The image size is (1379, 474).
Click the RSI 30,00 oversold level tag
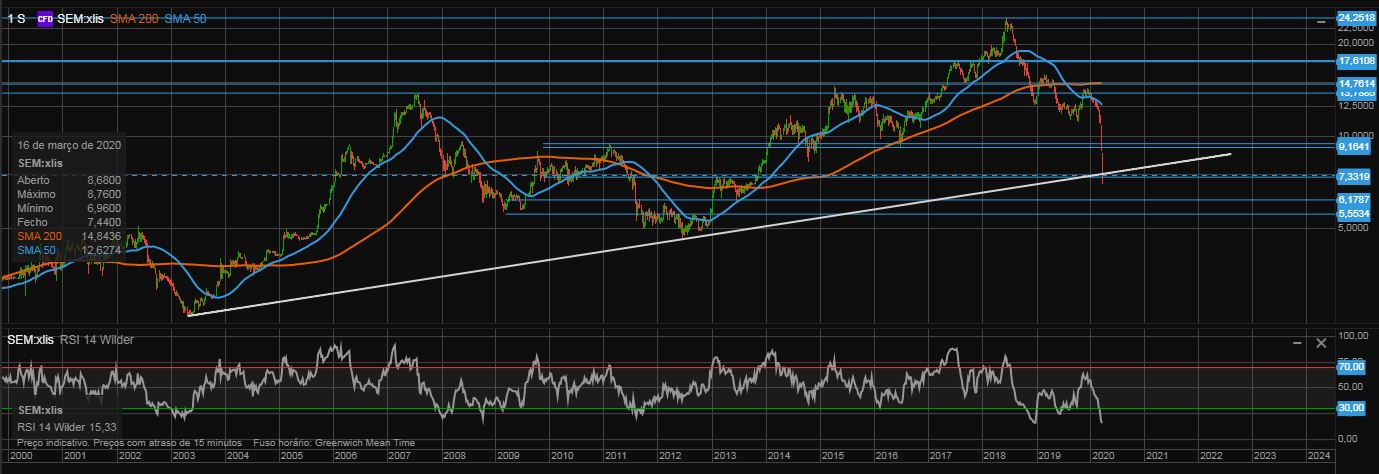coord(1353,408)
